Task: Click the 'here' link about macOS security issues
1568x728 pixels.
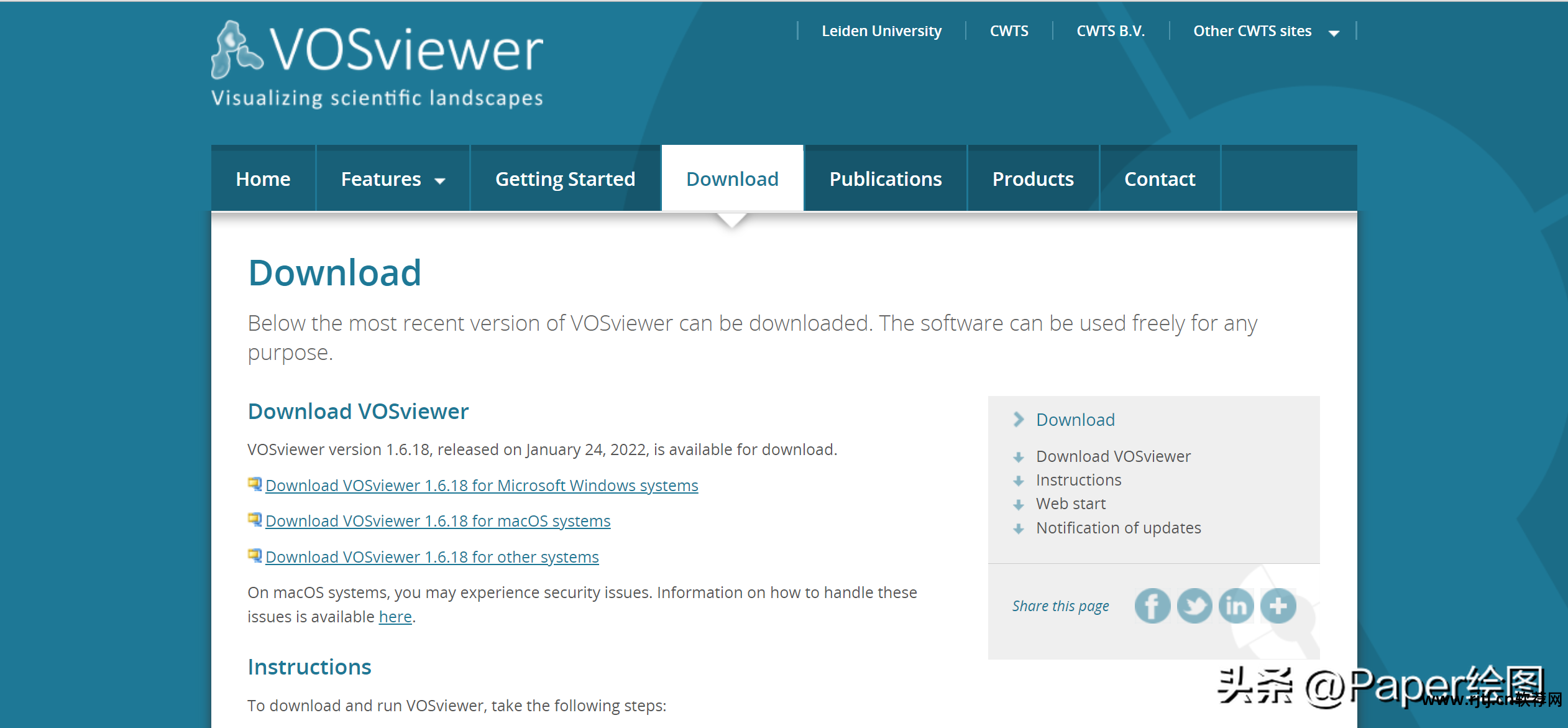Action: pos(395,617)
